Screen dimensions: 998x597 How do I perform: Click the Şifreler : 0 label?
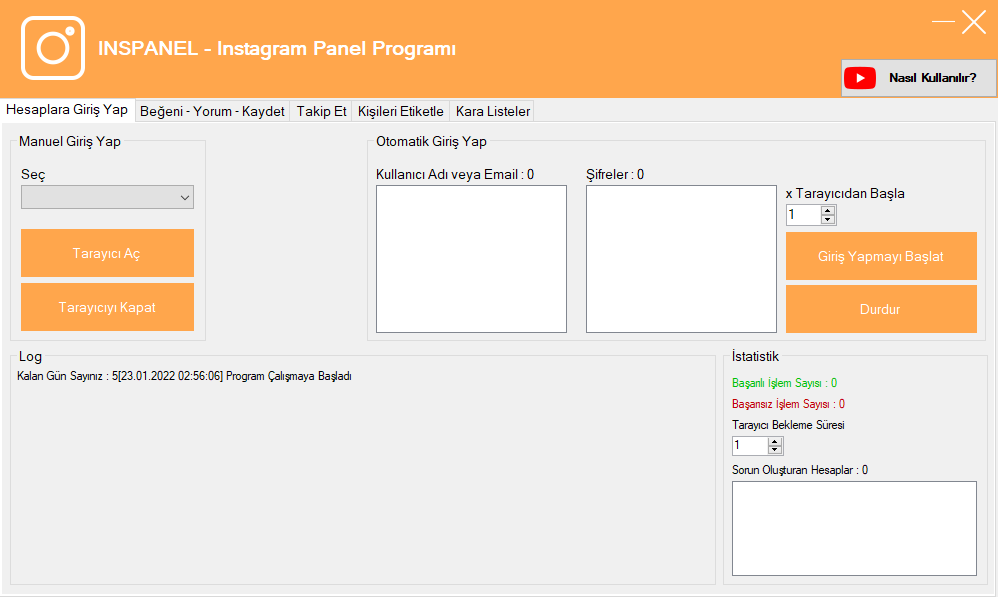coord(615,174)
